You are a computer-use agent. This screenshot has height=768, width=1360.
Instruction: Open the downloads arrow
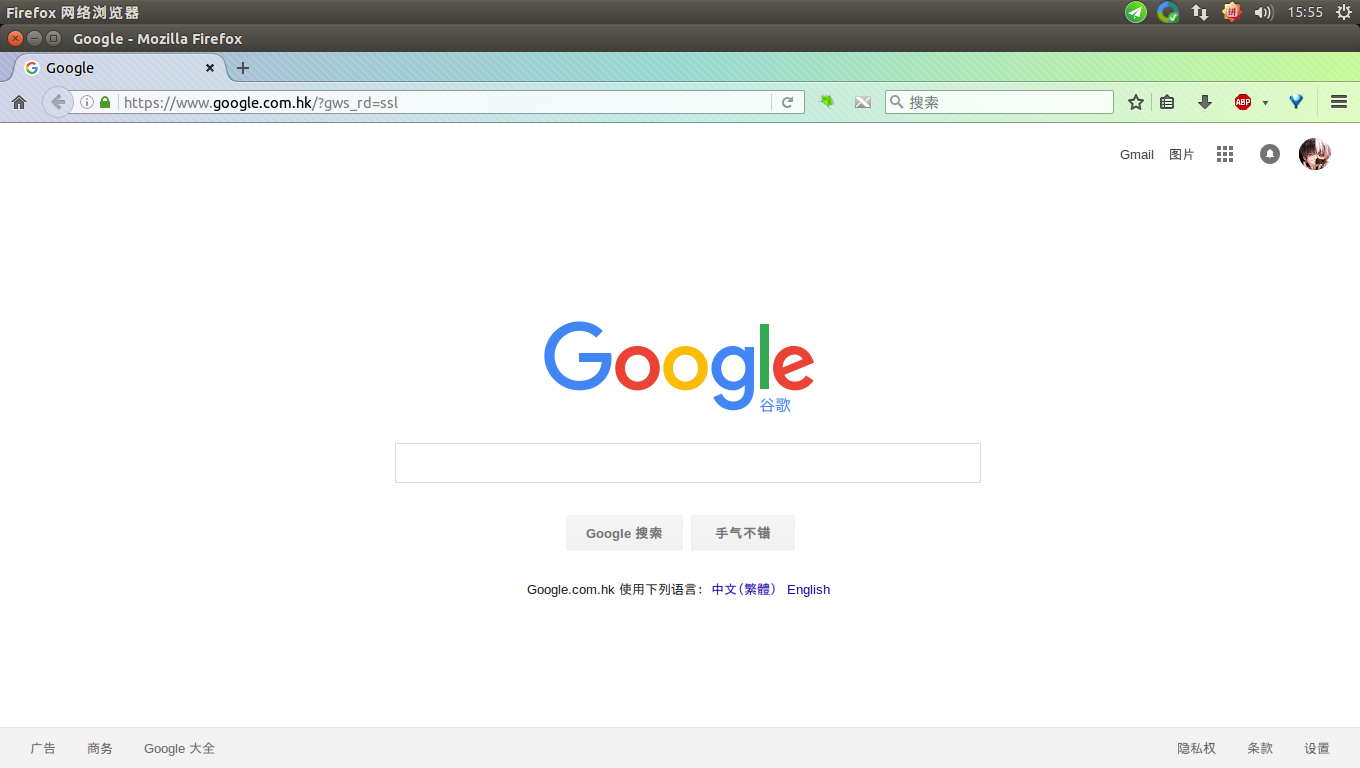(1205, 102)
